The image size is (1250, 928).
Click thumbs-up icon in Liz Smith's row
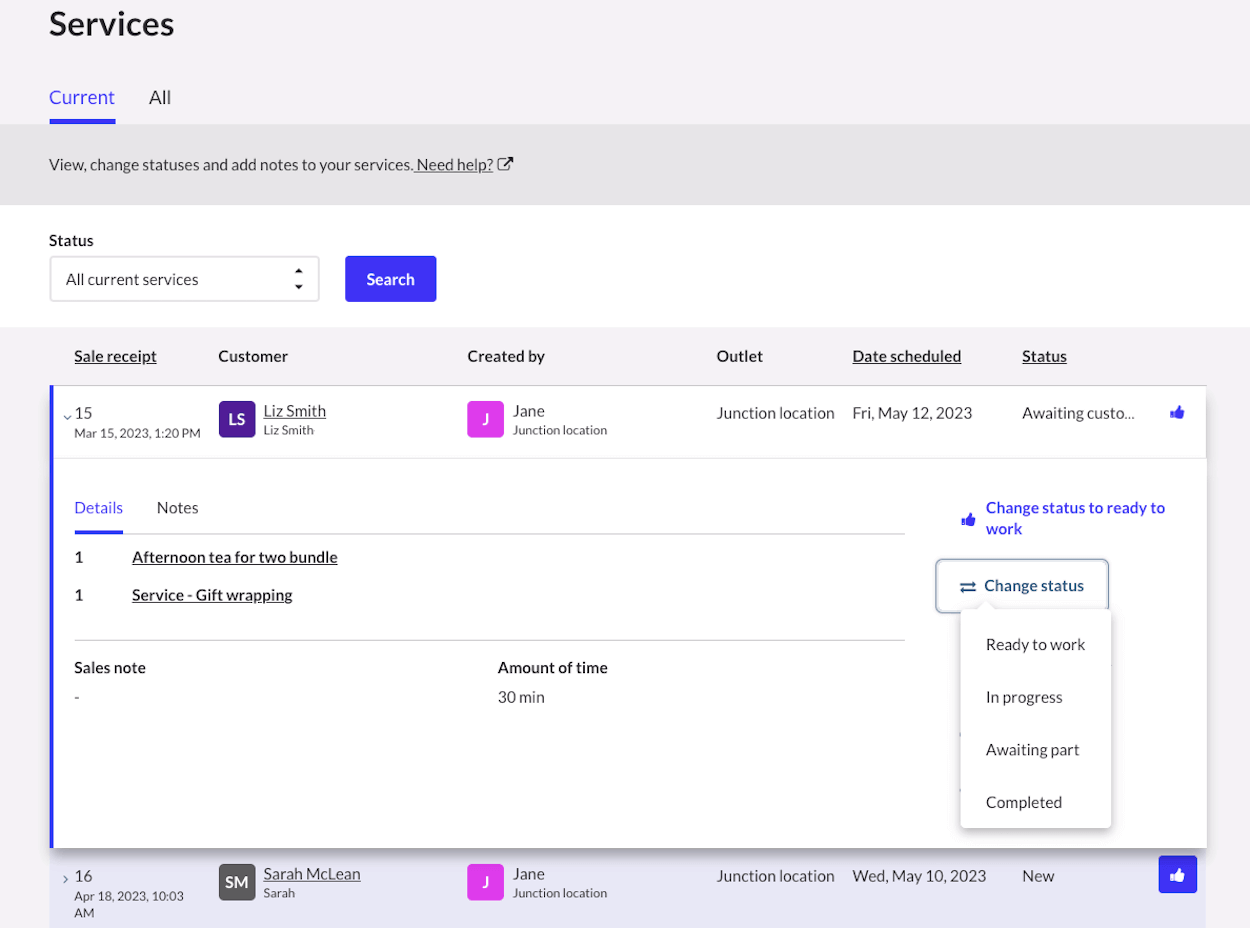click(1177, 412)
